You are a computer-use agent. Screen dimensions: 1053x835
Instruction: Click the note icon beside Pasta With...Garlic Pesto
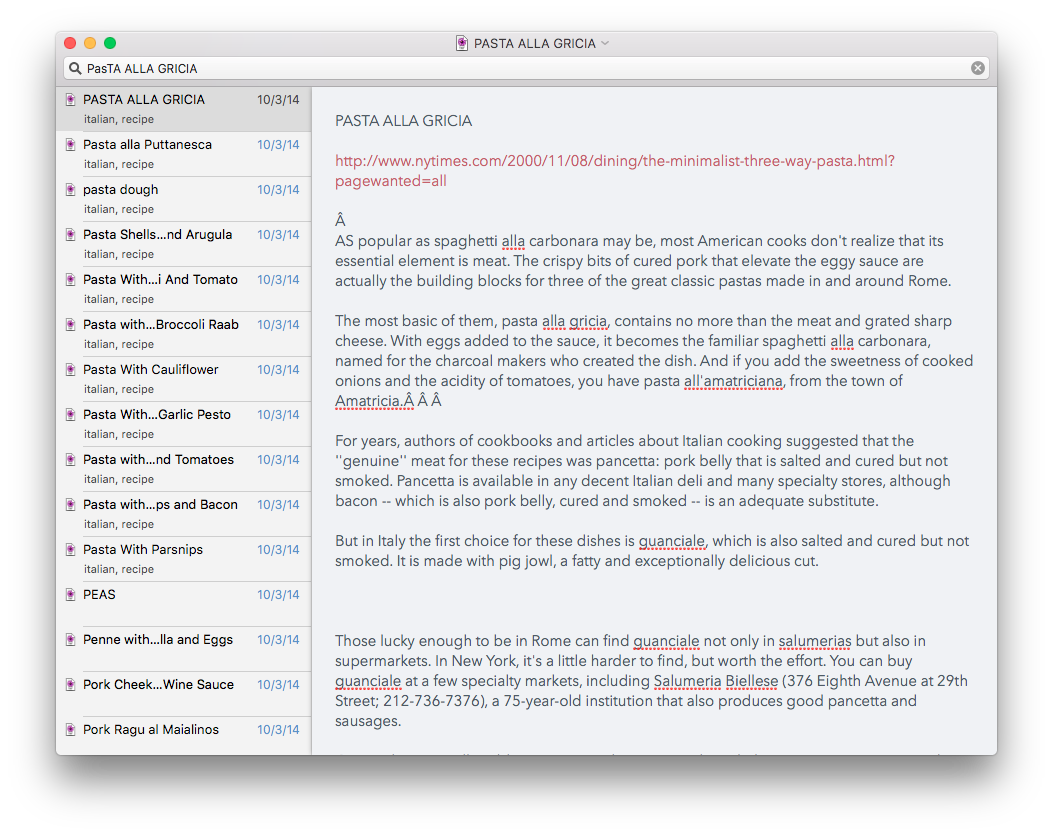71,414
